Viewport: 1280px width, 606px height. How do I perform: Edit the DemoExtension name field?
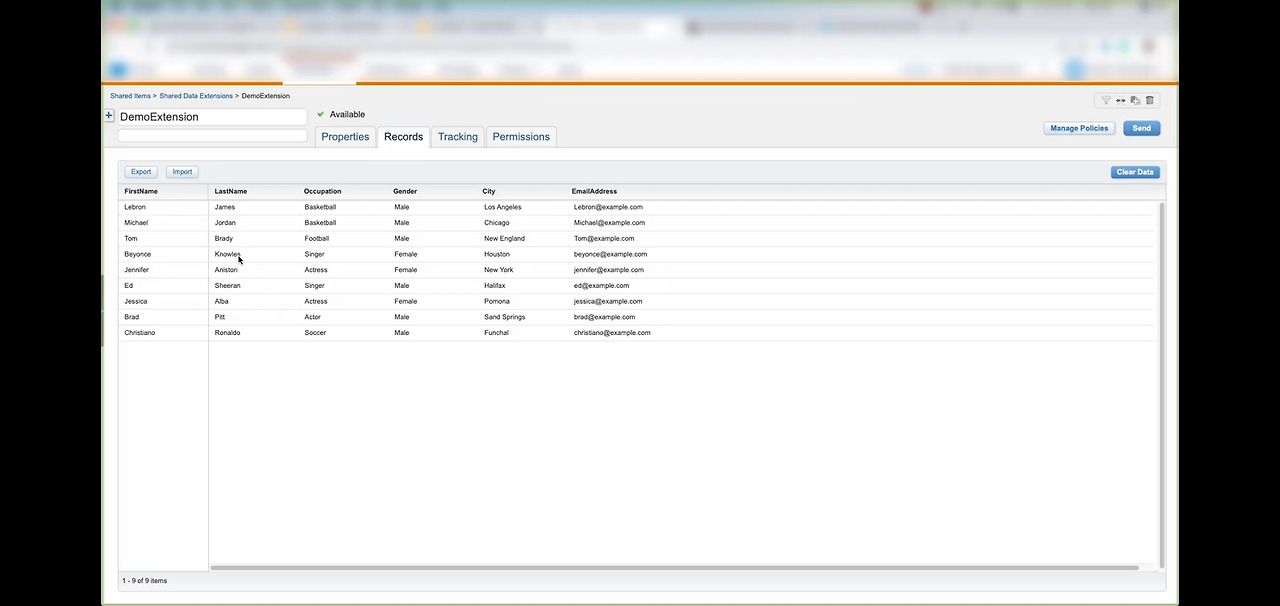tap(212, 117)
